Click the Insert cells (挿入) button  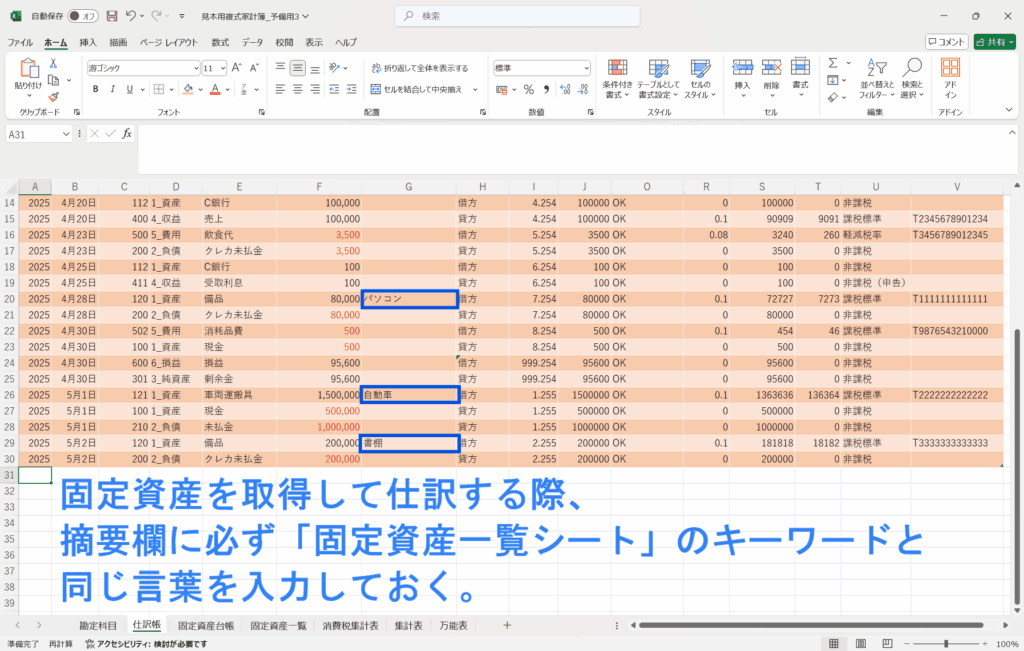[x=743, y=78]
